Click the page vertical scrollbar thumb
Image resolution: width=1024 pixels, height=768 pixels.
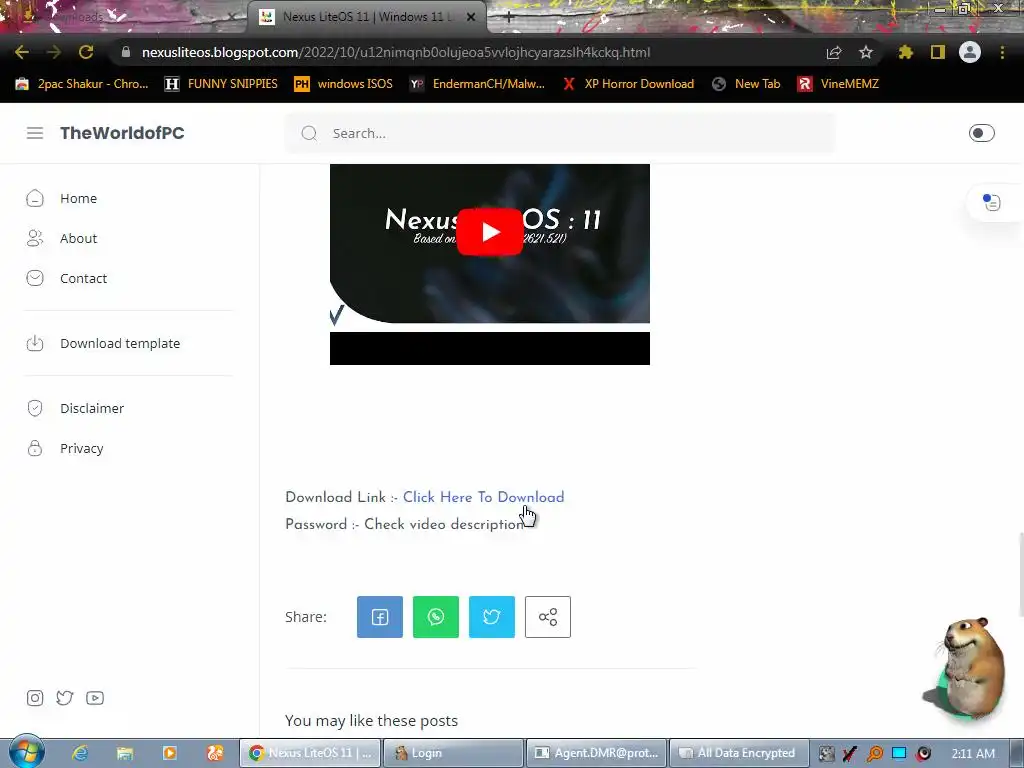tap(1020, 575)
